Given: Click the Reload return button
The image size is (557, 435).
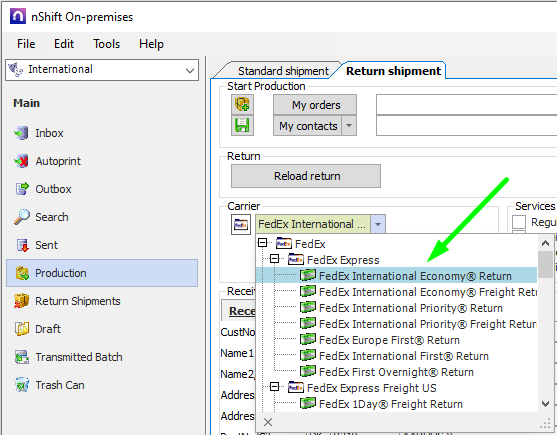Looking at the screenshot, I should [x=306, y=176].
